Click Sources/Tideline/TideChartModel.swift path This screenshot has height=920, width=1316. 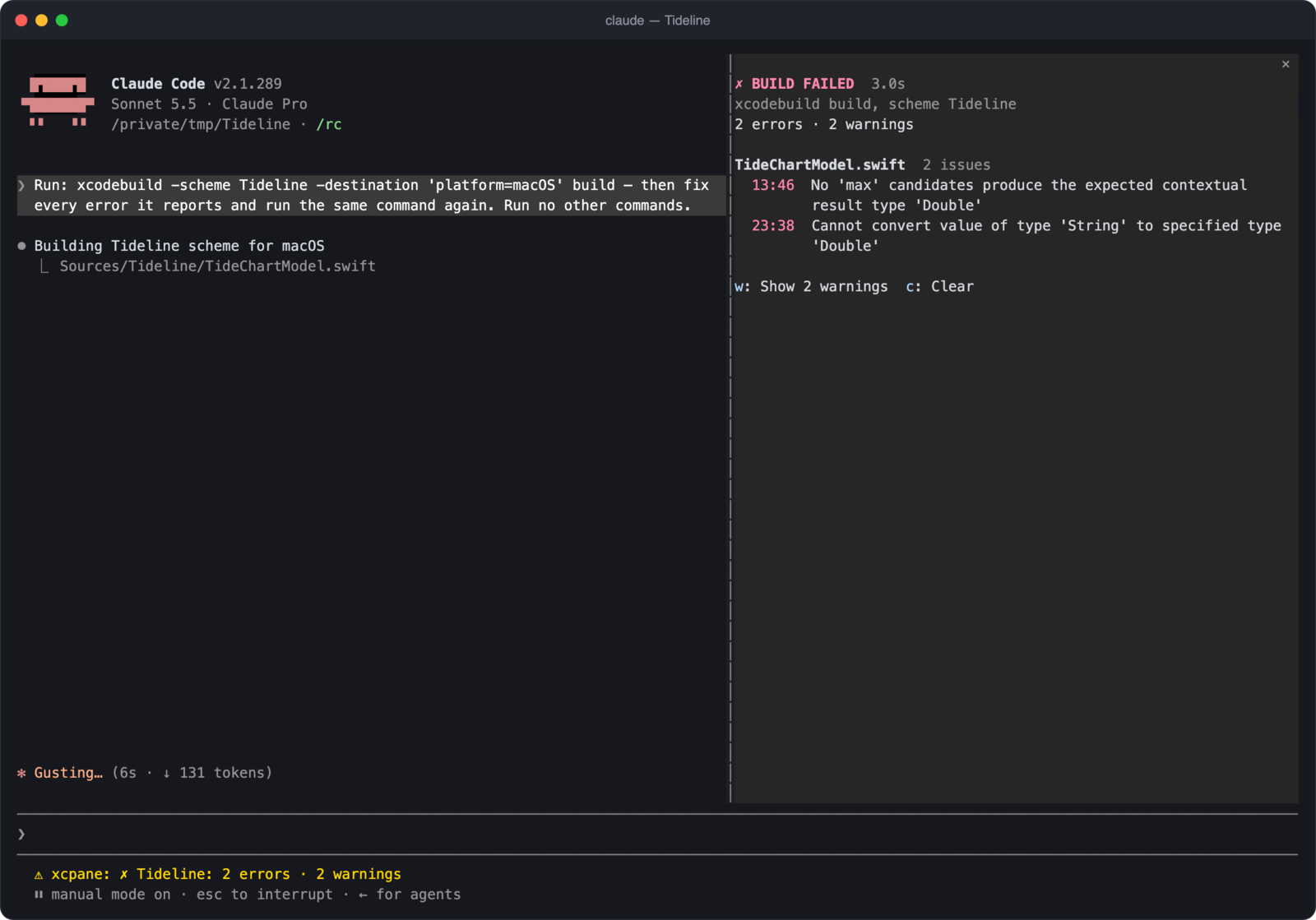coord(217,266)
